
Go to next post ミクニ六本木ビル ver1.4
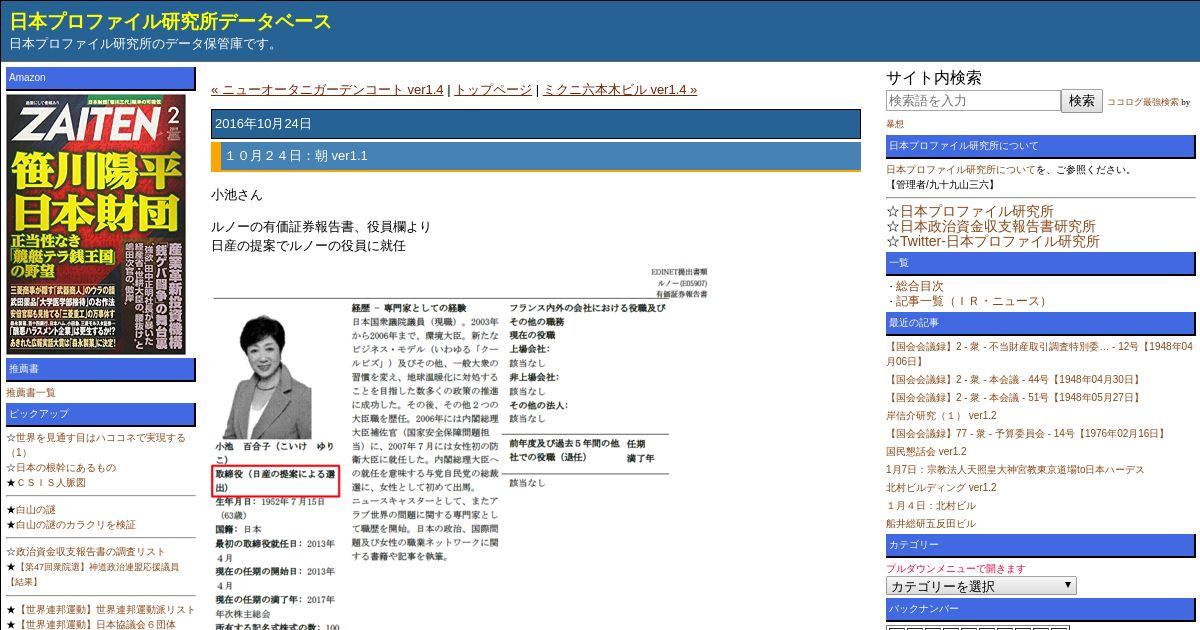620,90
